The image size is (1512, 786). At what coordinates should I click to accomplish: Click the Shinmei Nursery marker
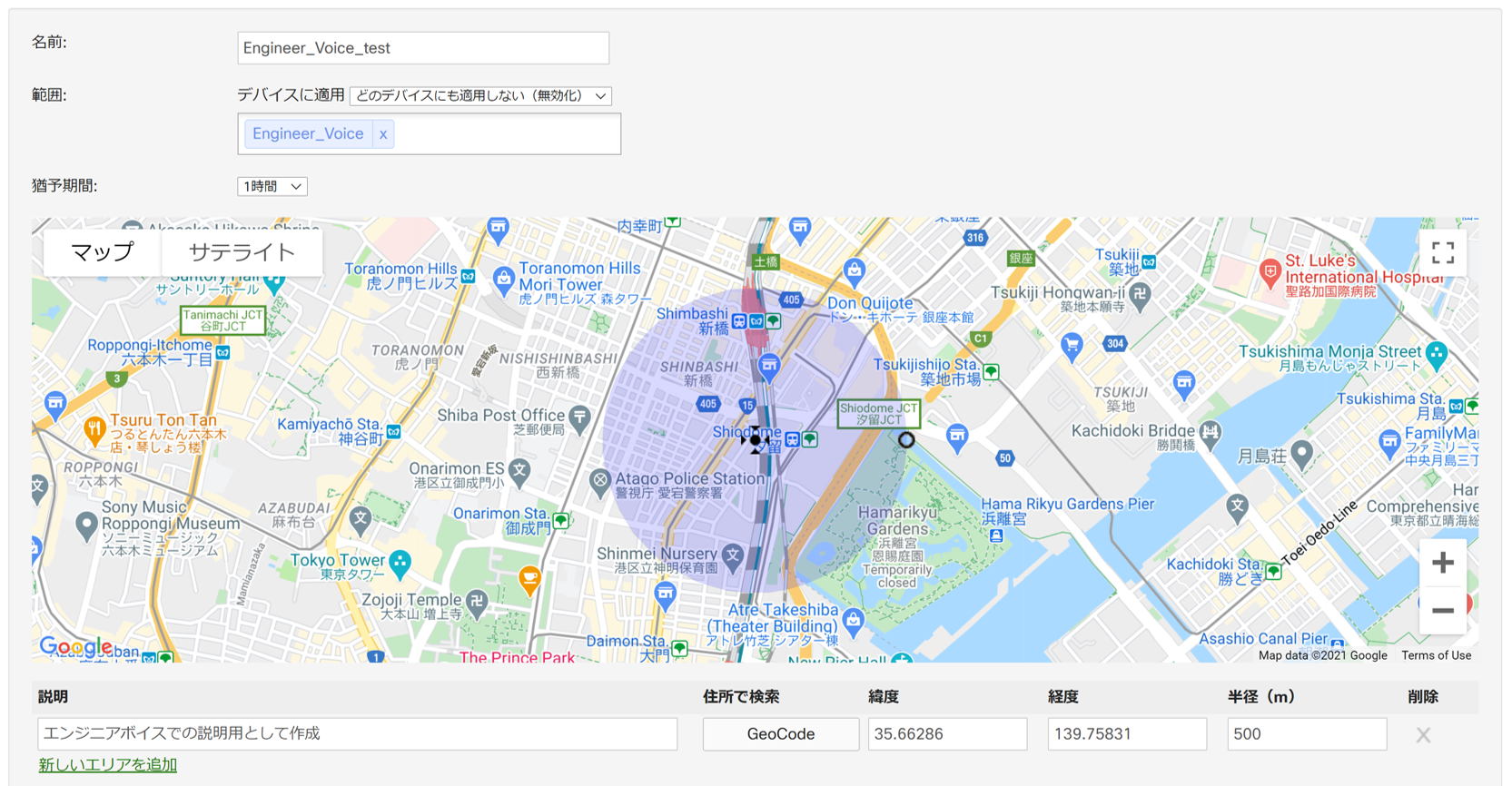[x=733, y=555]
